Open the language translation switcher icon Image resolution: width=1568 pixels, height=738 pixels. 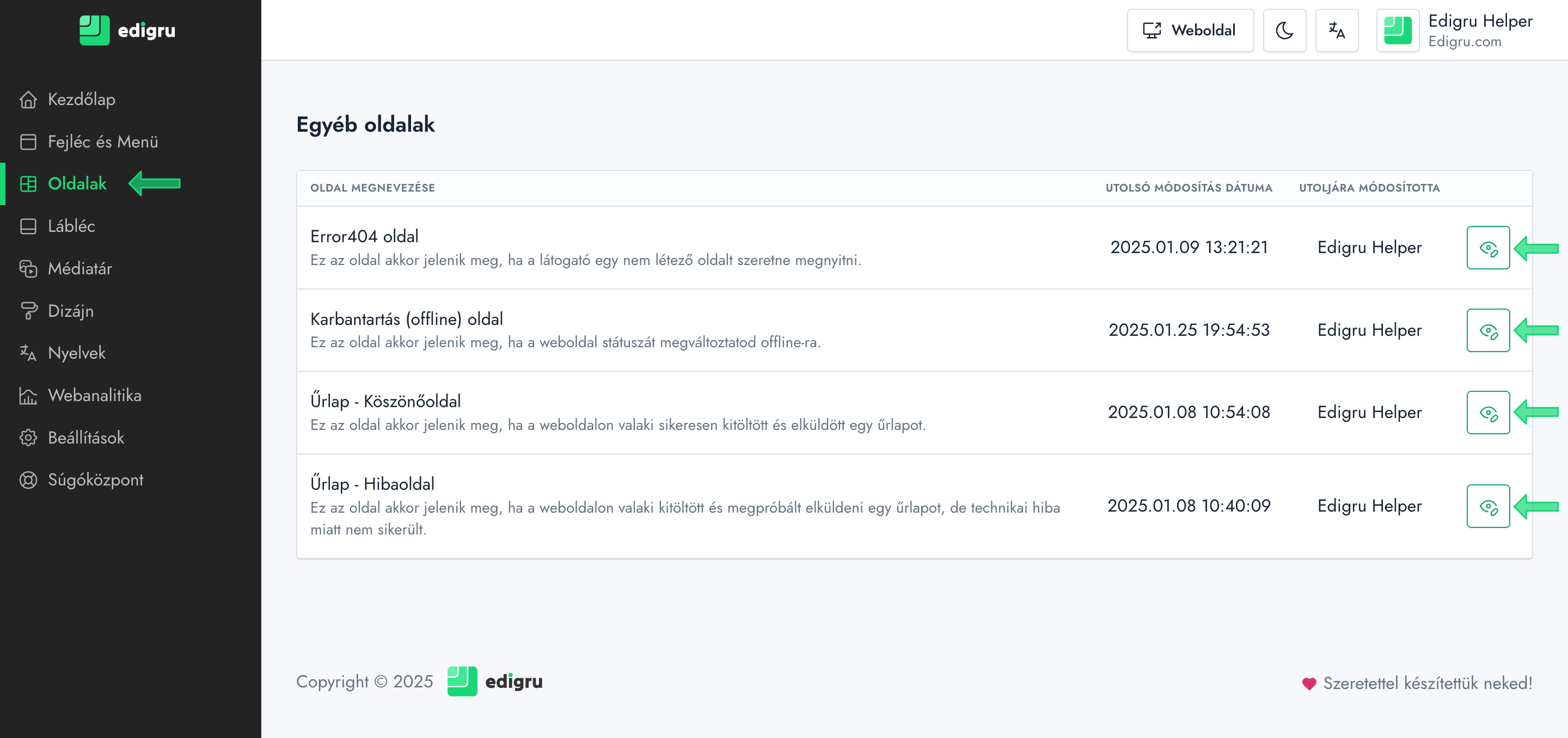pyautogui.click(x=1336, y=30)
